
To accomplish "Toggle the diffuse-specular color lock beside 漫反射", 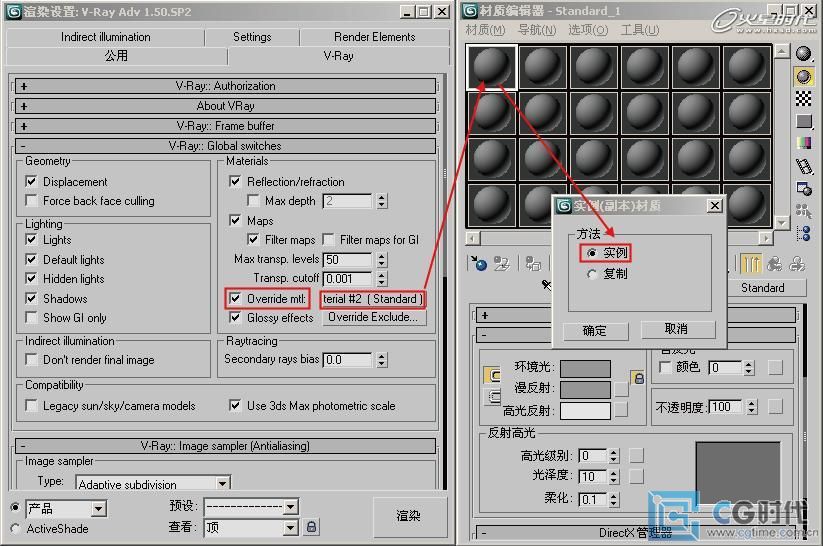I will (x=492, y=396).
